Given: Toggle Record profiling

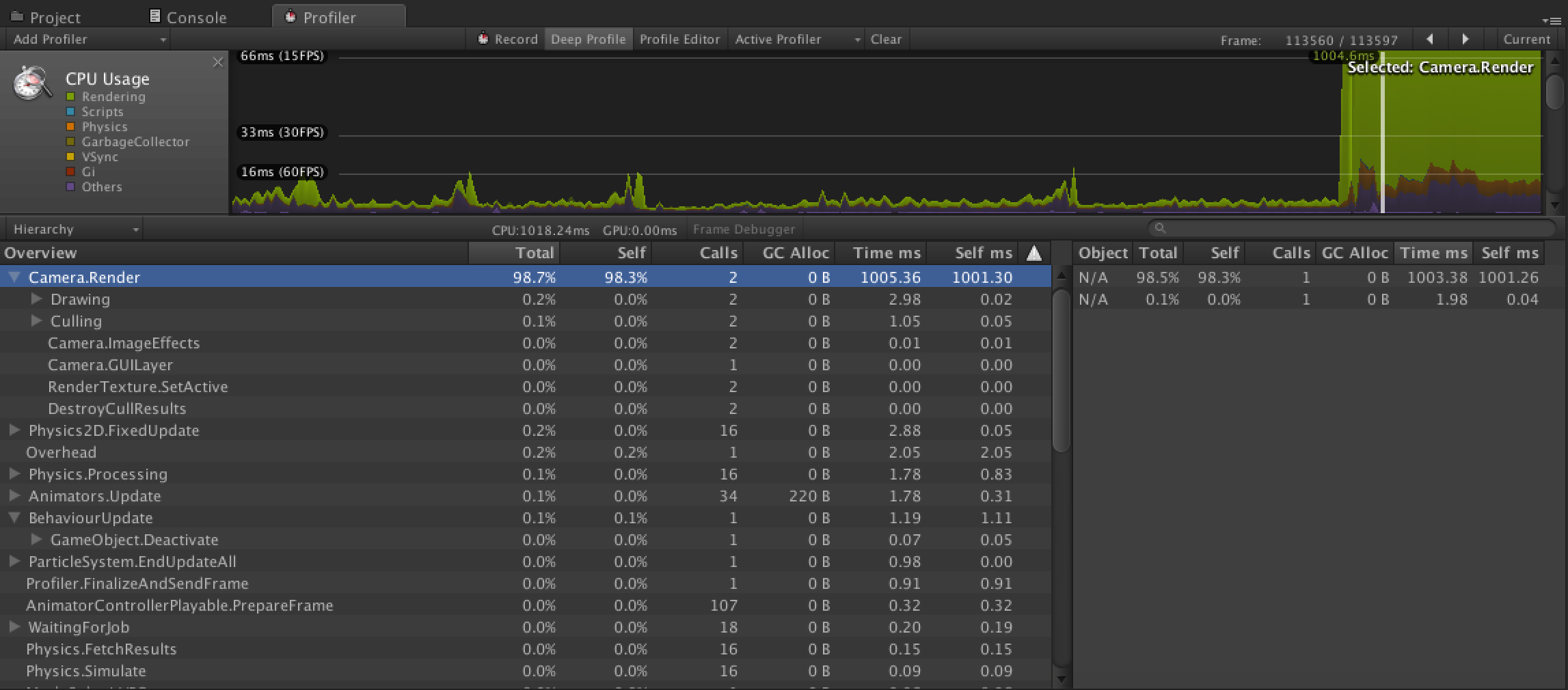Looking at the screenshot, I should coord(507,39).
